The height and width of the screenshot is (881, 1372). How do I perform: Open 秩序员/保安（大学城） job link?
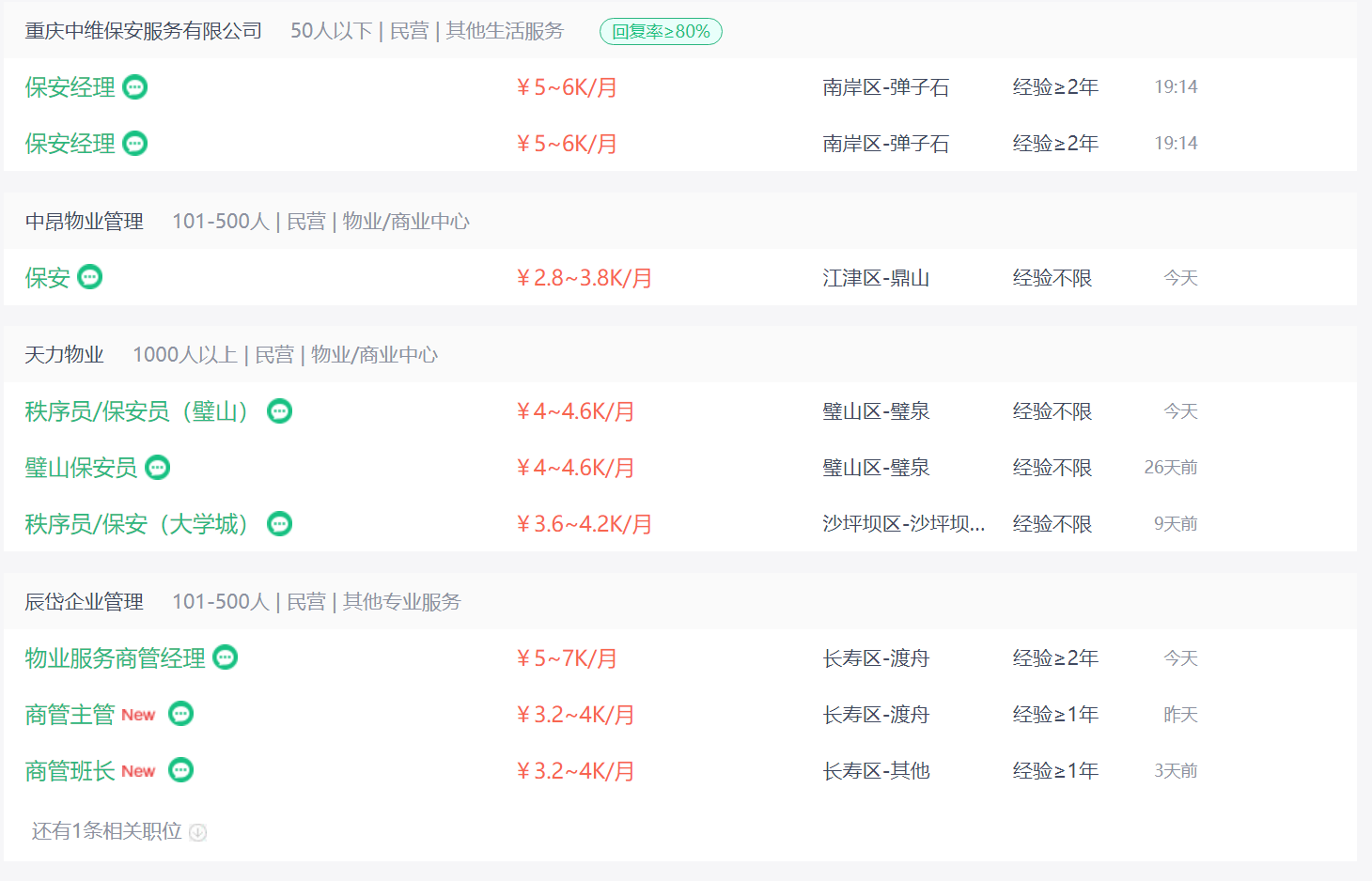(136, 524)
